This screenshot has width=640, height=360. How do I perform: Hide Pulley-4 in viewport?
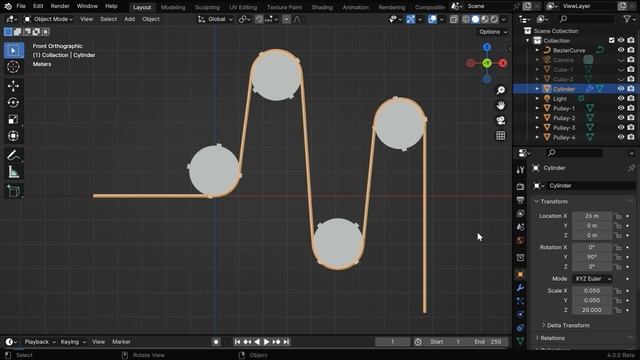pyautogui.click(x=621, y=137)
